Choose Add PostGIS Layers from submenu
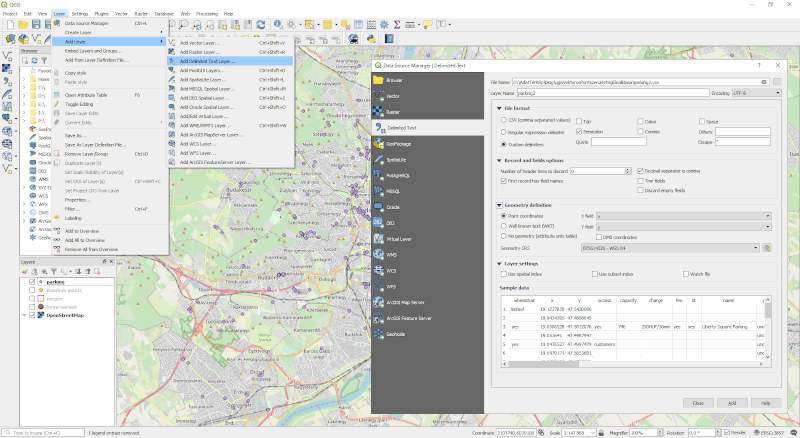The image size is (800, 438). point(231,70)
